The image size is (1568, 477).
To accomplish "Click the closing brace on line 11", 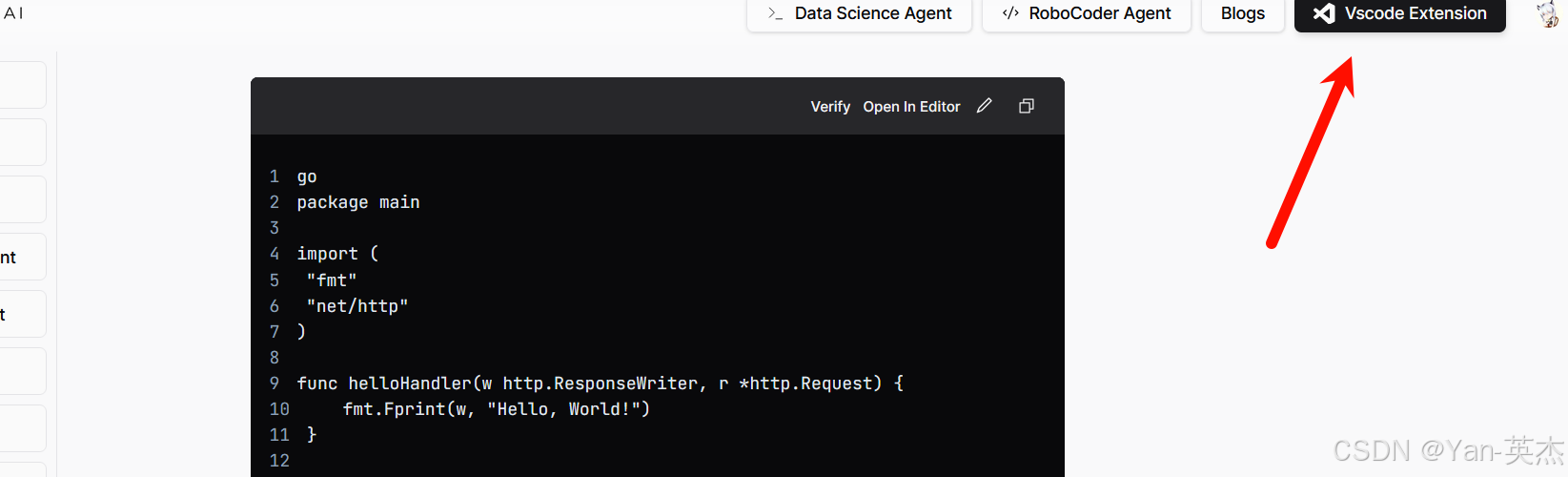I will tap(312, 435).
